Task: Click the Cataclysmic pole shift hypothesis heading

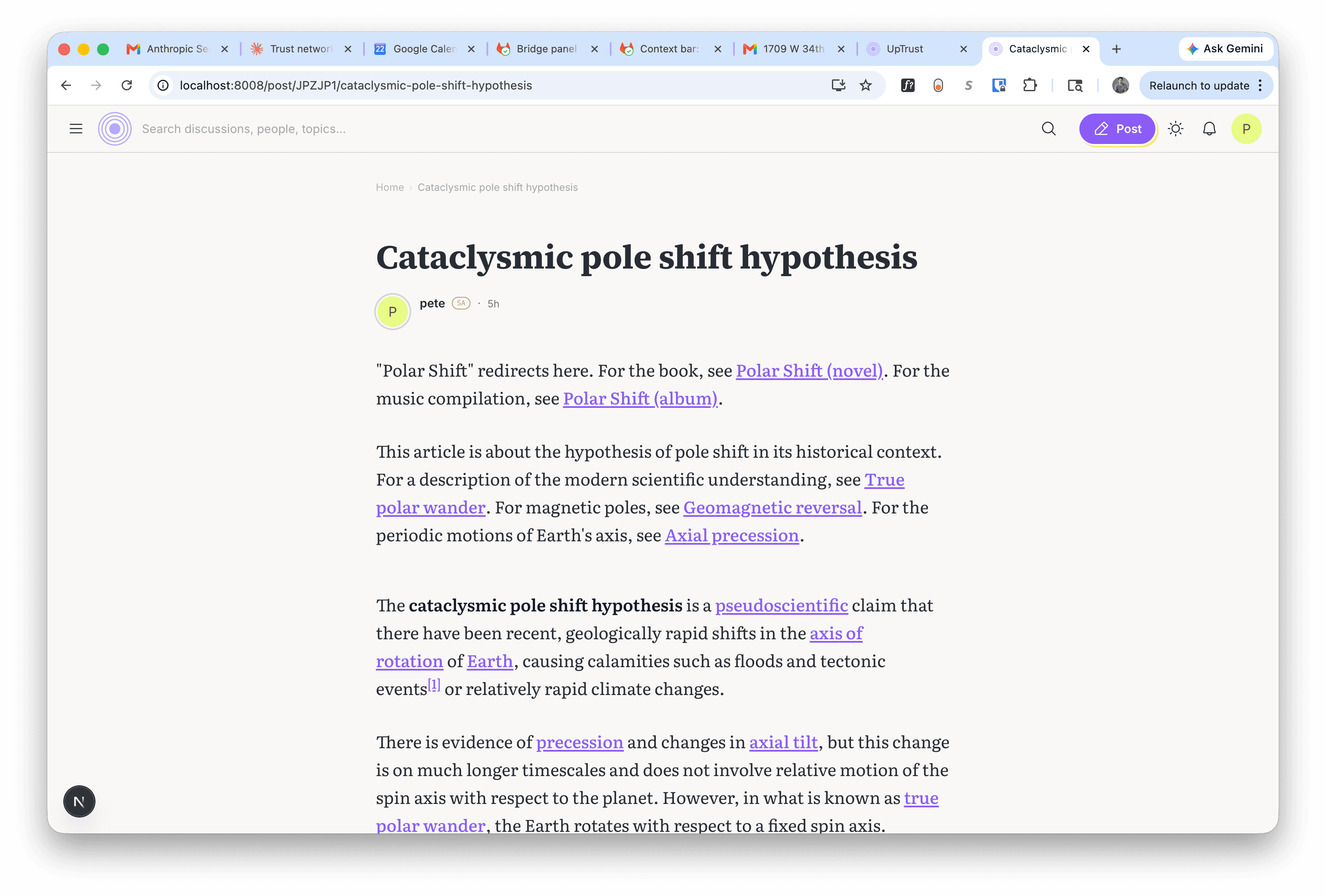Action: 647,257
